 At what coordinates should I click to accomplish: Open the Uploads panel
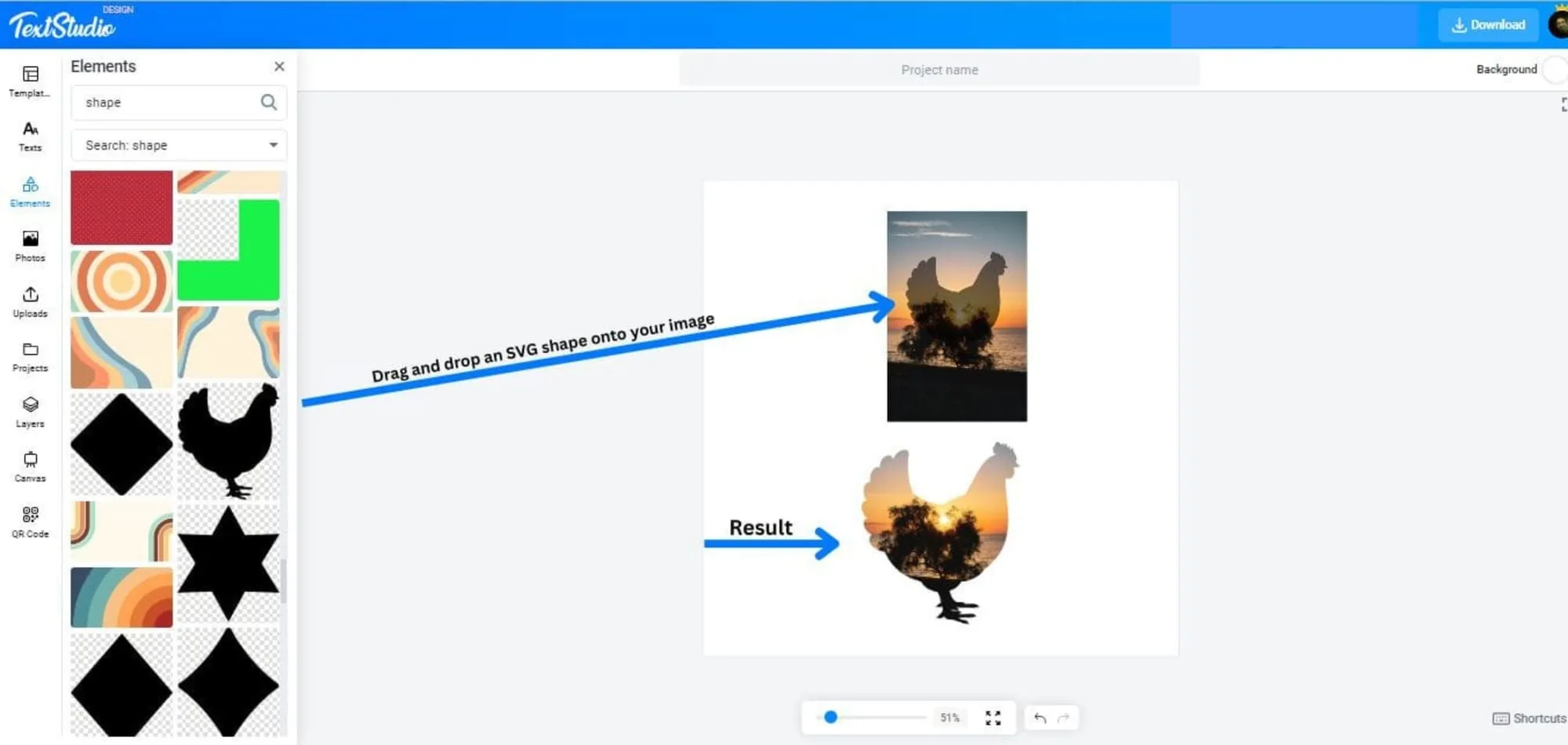click(x=30, y=302)
